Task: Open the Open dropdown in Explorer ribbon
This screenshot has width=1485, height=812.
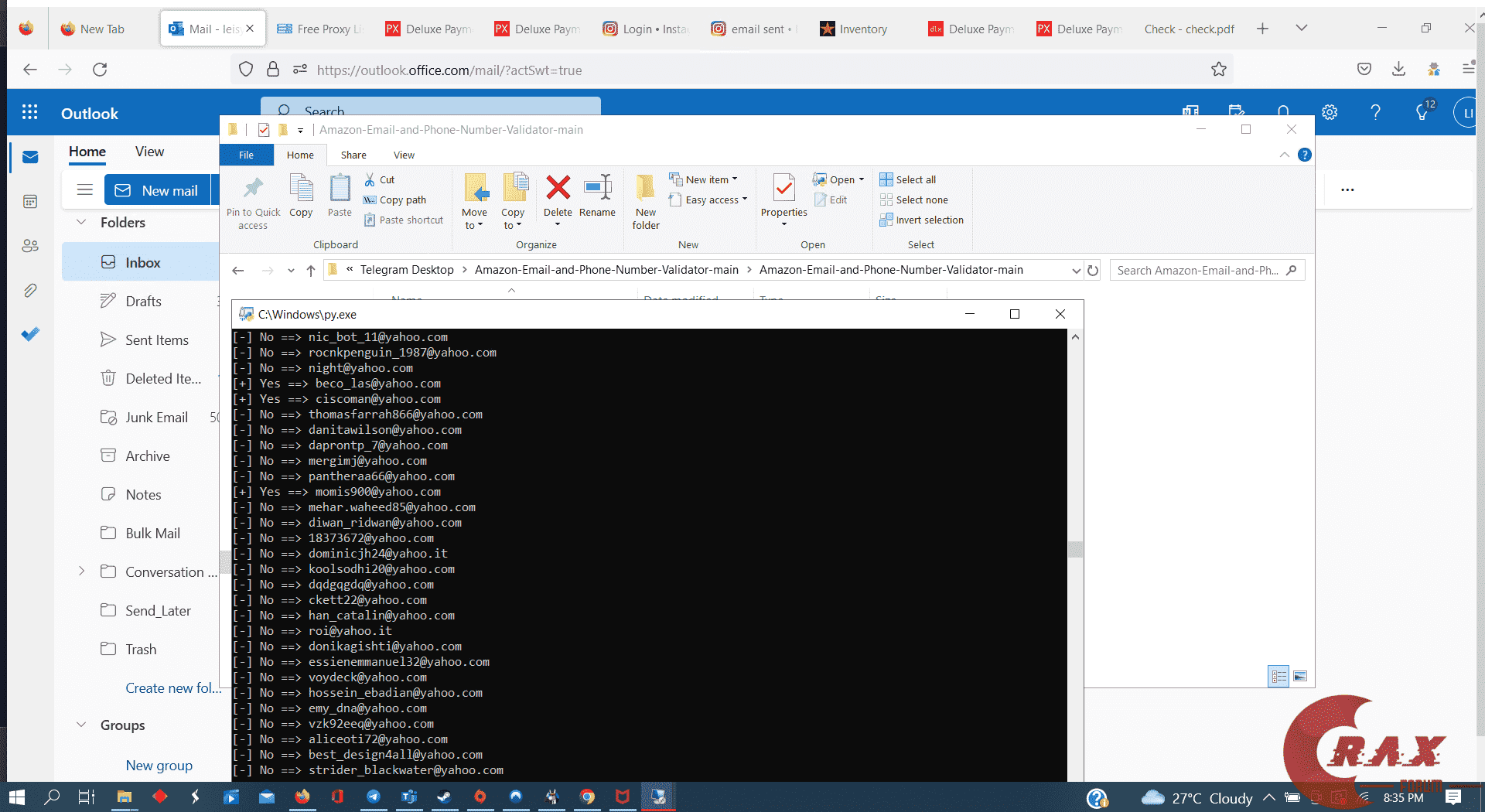Action: tap(838, 179)
